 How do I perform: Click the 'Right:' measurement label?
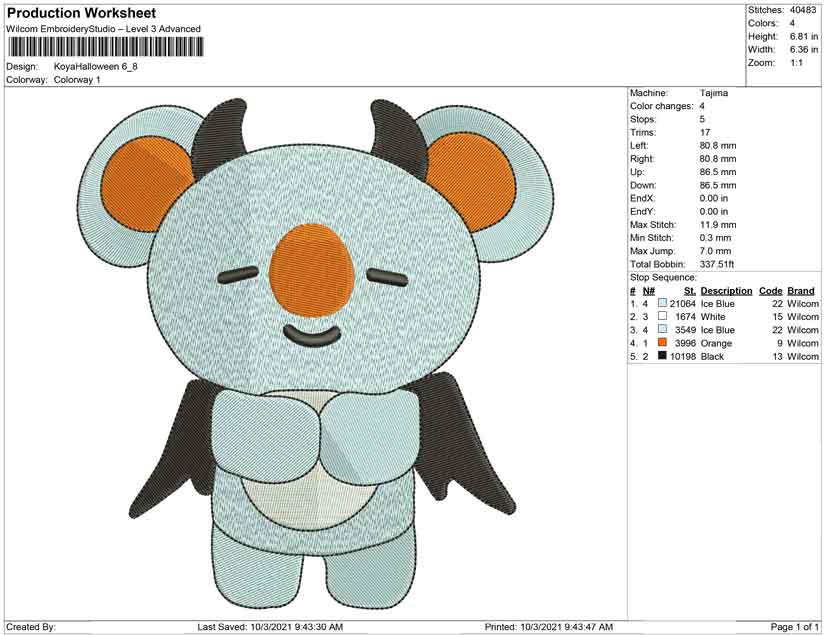641,159
